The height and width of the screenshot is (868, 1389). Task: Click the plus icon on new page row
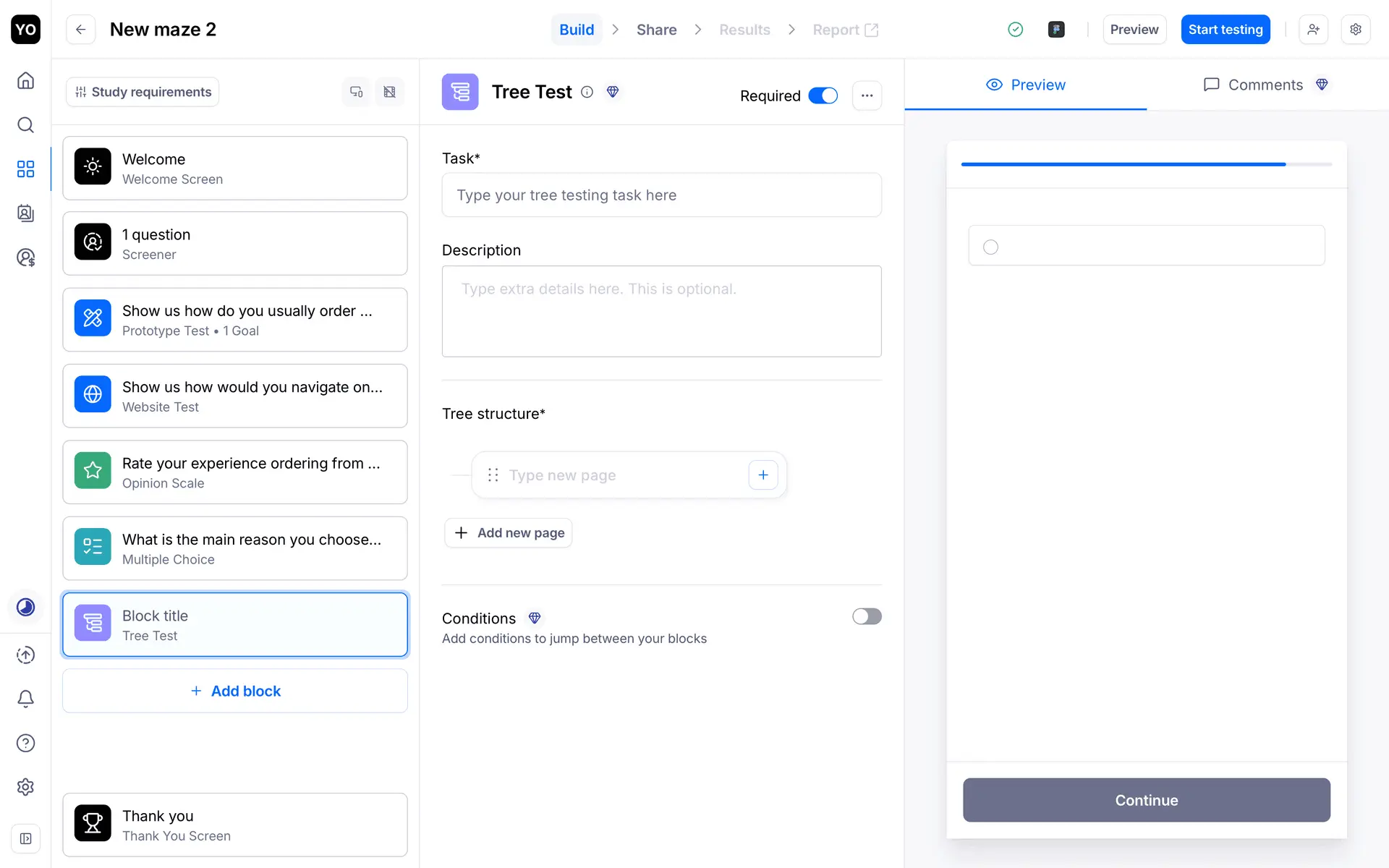point(763,475)
